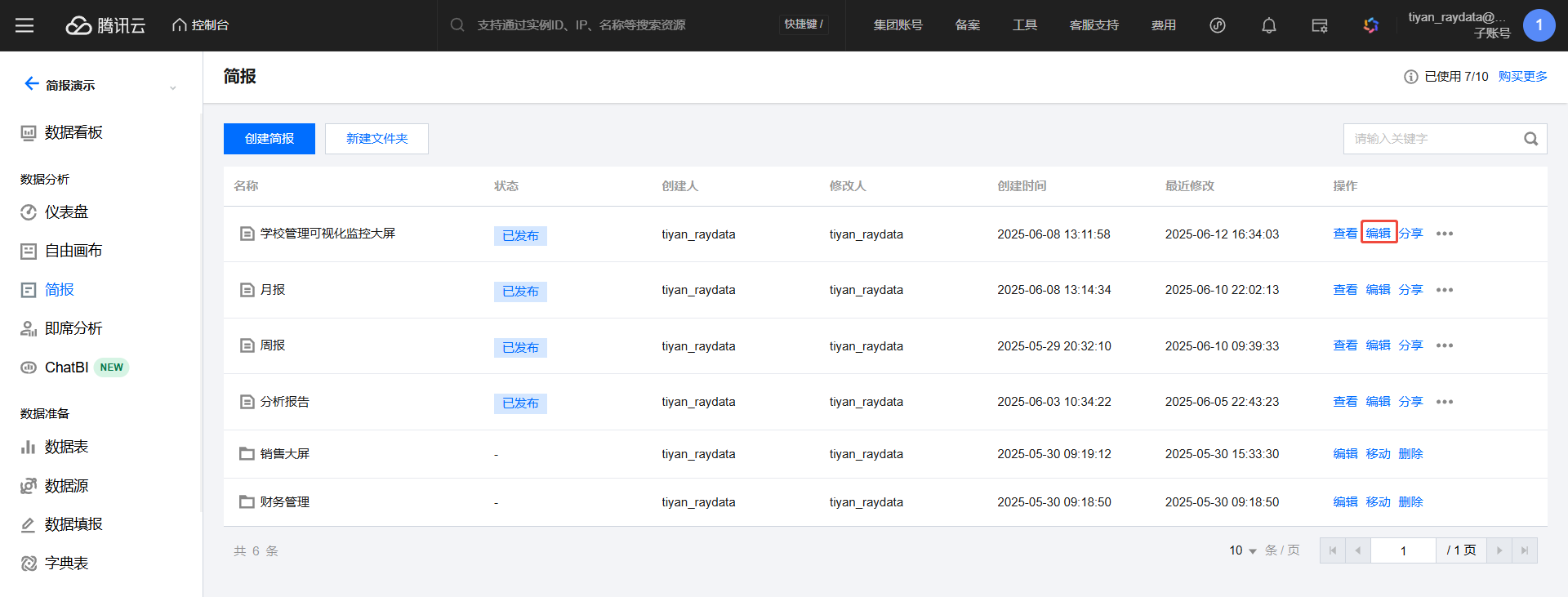The width and height of the screenshot is (1568, 597).
Task: Go to the next page arrow
Action: (1499, 550)
